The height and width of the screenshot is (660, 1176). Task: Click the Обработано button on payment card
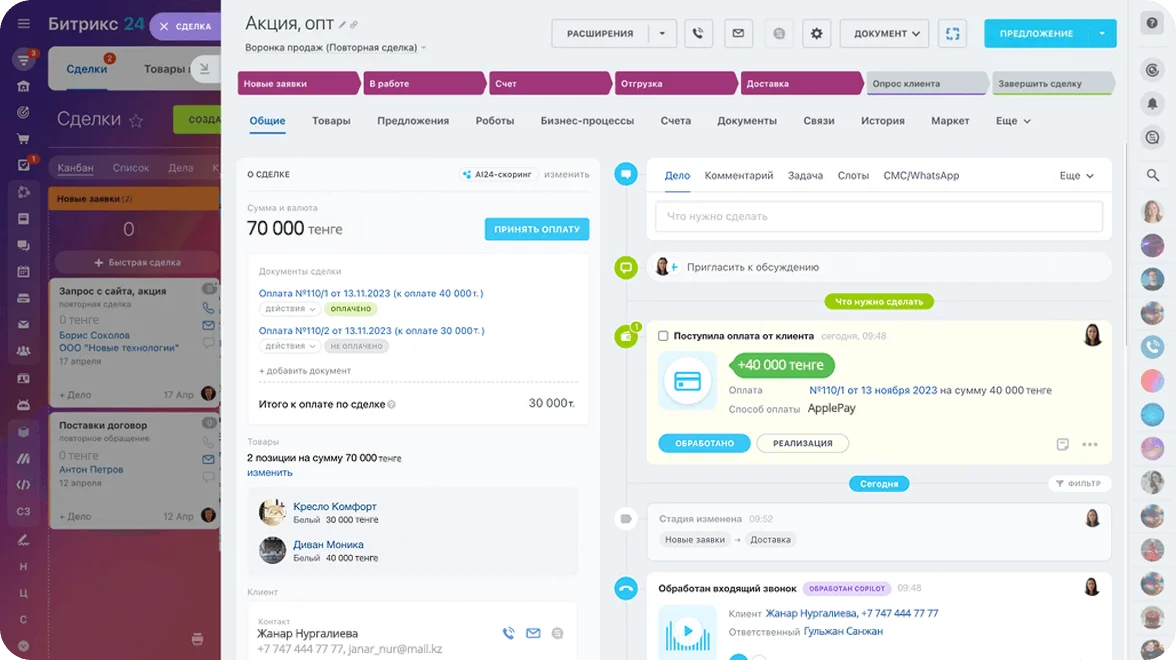(704, 443)
